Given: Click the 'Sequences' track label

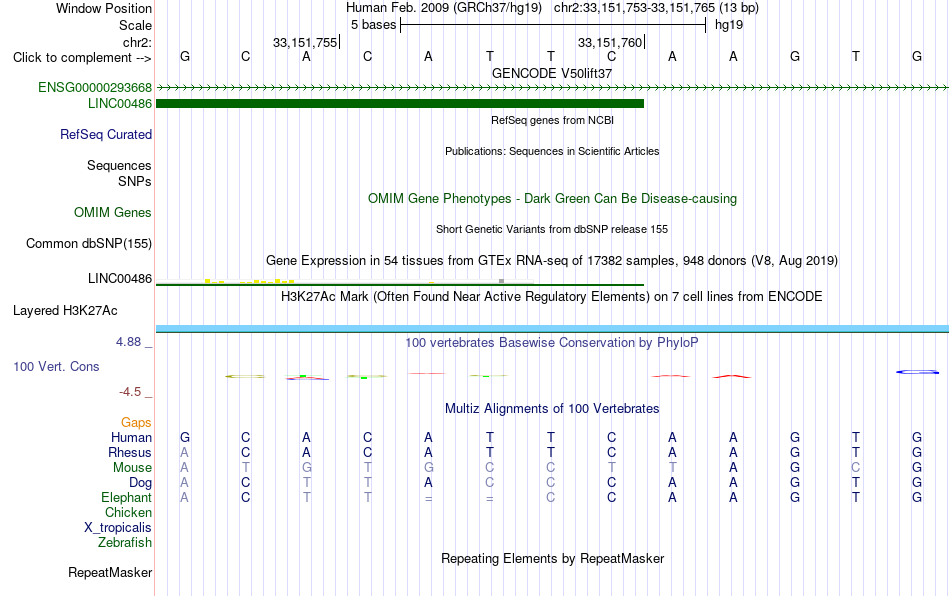Looking at the screenshot, I should (x=119, y=165).
